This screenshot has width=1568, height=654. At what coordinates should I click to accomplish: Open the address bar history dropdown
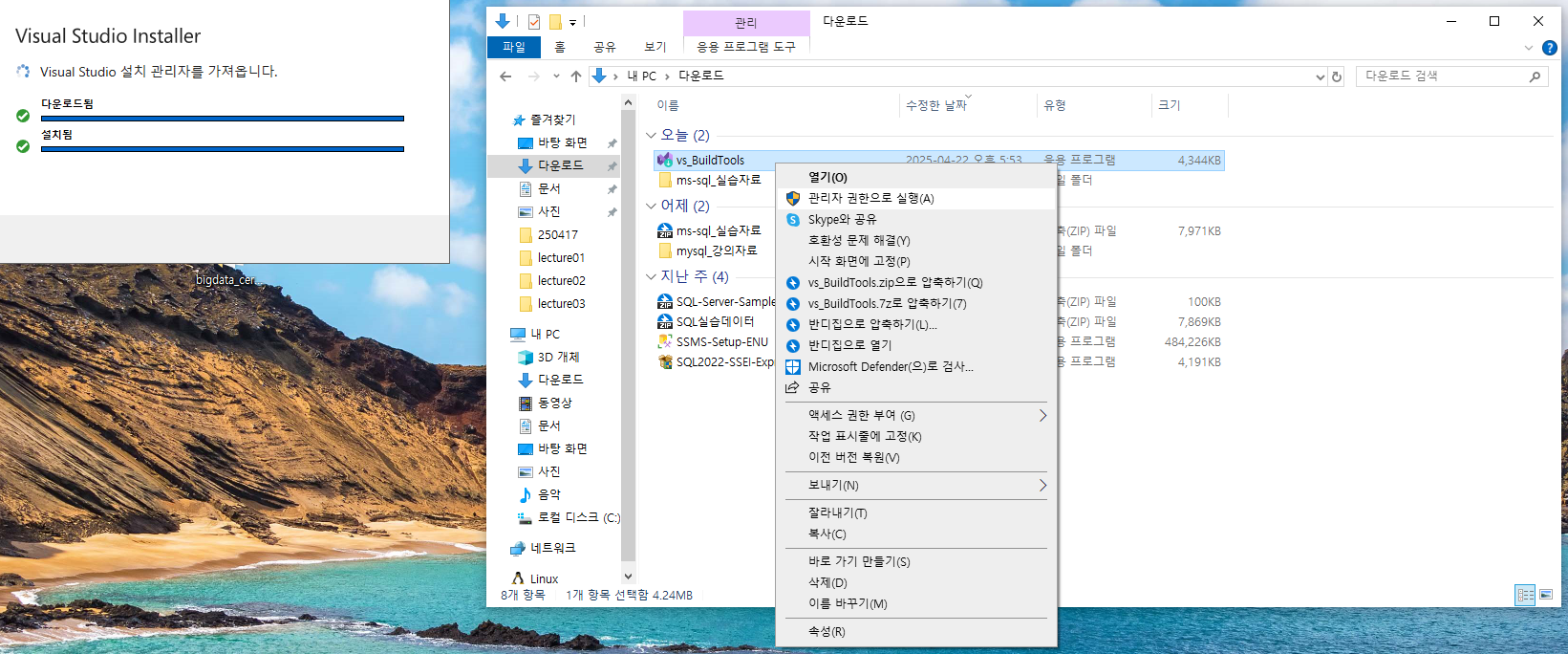[x=1320, y=76]
